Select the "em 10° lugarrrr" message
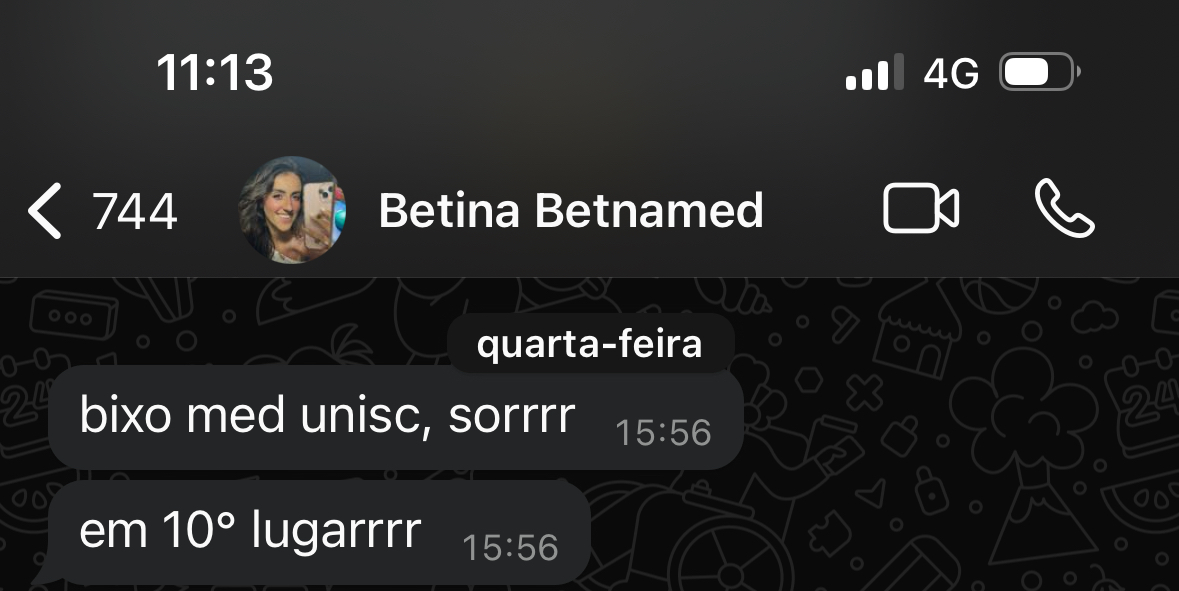 point(250,532)
